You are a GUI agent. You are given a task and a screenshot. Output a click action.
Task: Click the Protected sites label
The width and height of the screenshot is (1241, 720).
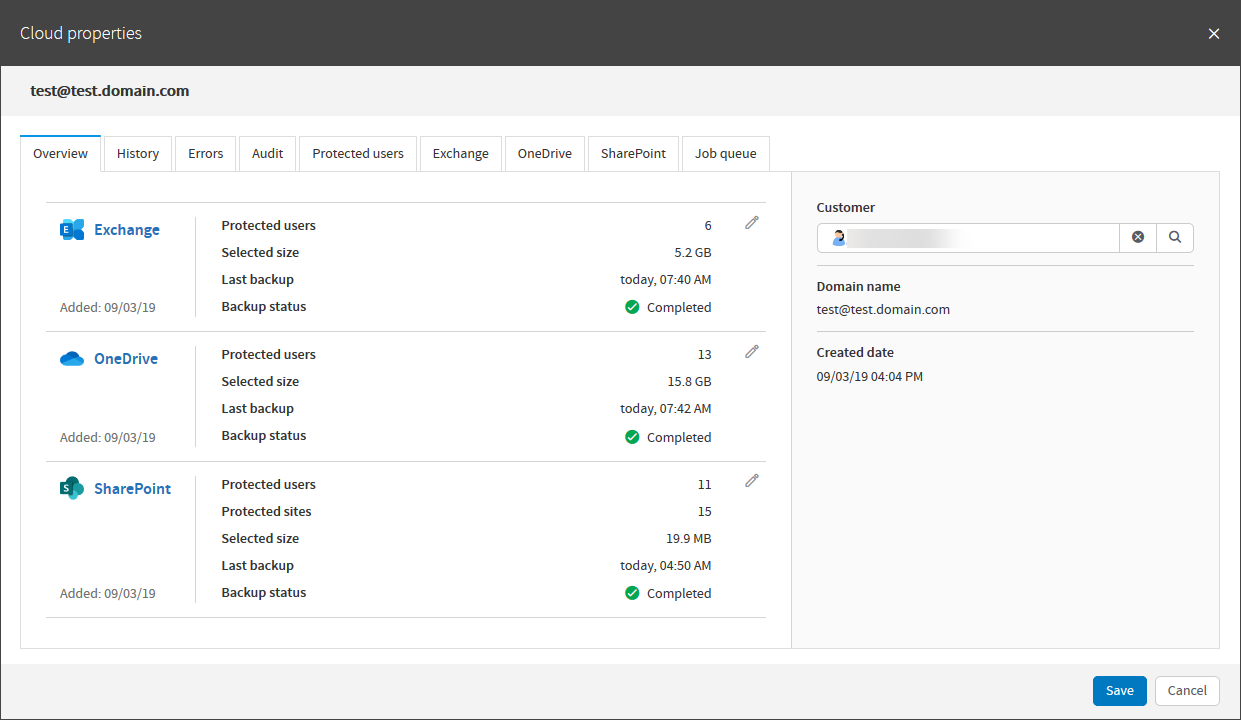266,512
